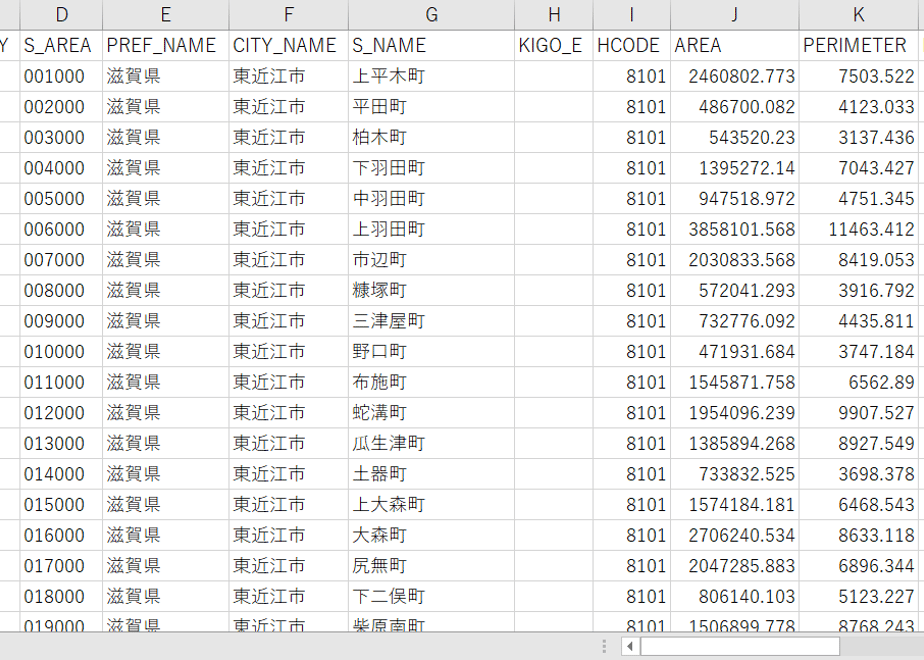Select column G header
Screen dimensions: 924x660
[431, 15]
